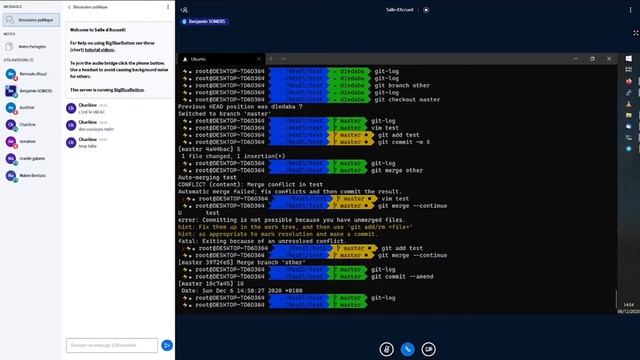The width and height of the screenshot is (640, 360).
Task: Select martin galems in the user list
Action: [31, 158]
